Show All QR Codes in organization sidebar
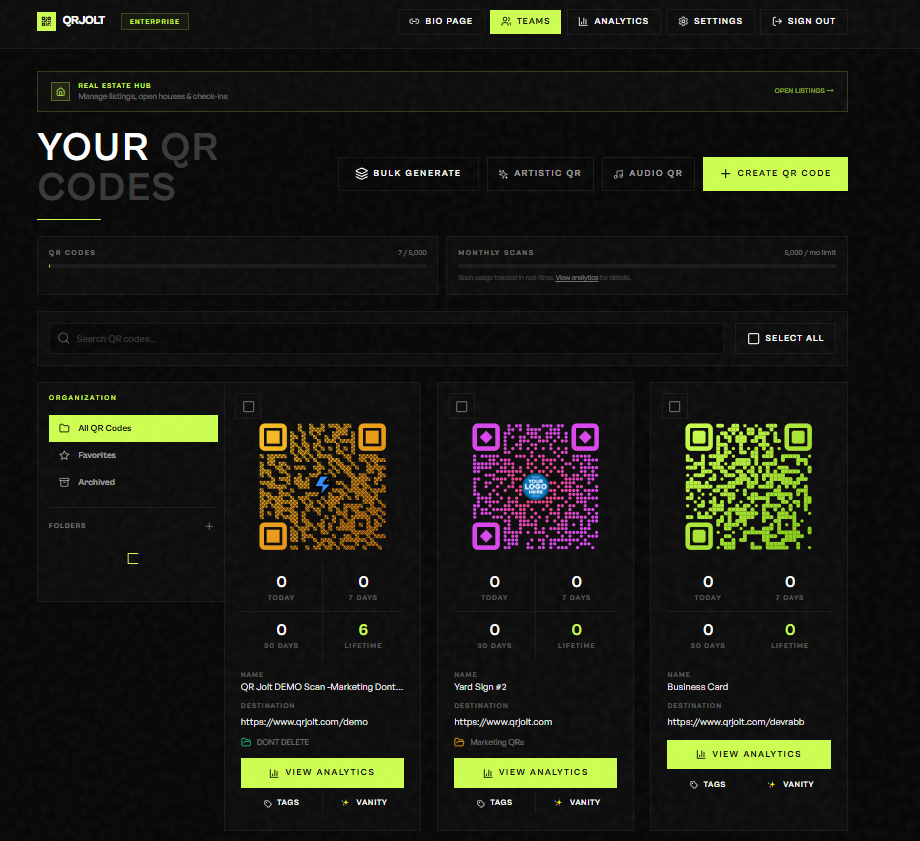Image resolution: width=920 pixels, height=841 pixels. [133, 428]
